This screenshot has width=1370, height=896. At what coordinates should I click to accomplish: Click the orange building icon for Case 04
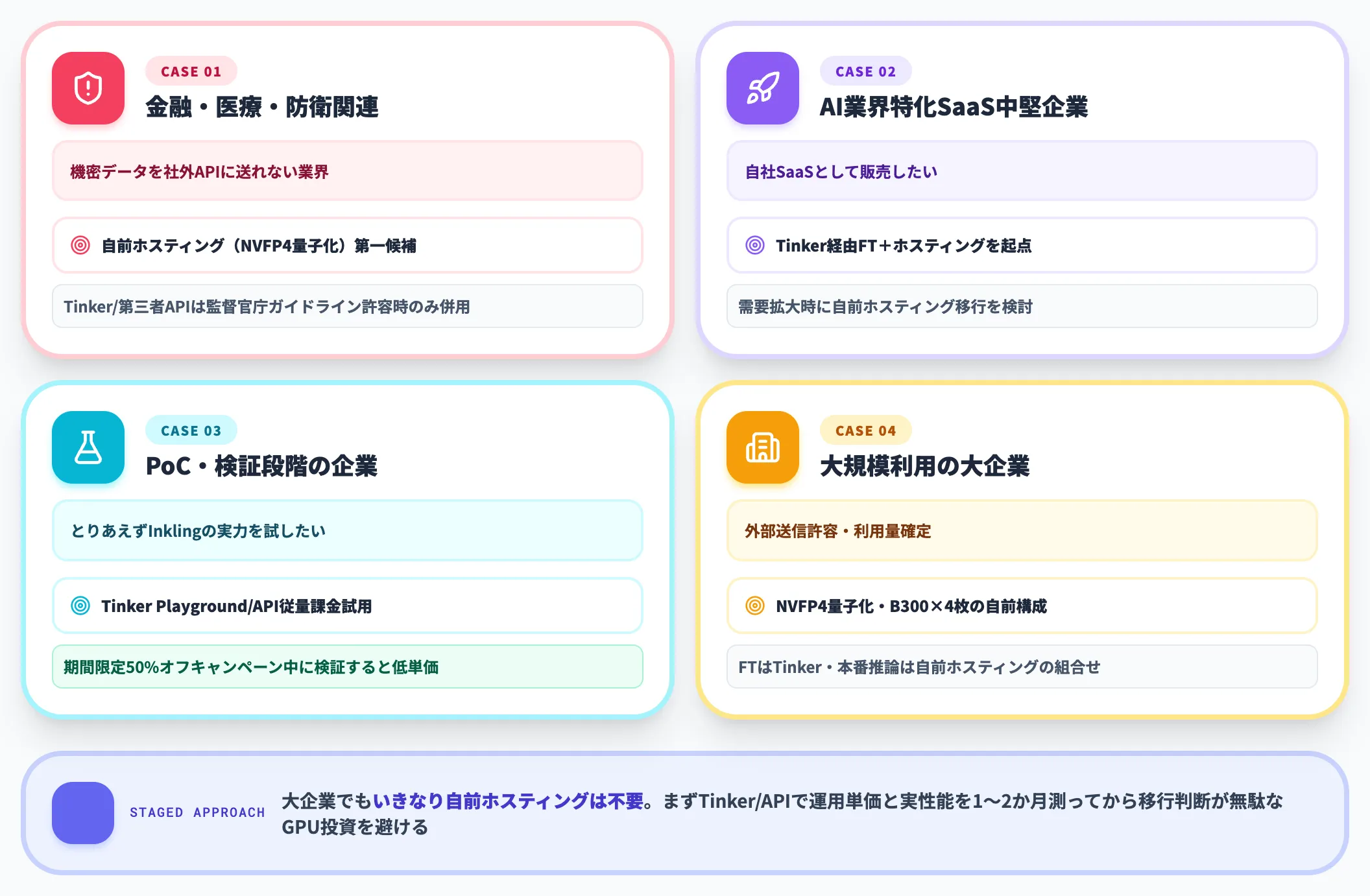[x=763, y=447]
